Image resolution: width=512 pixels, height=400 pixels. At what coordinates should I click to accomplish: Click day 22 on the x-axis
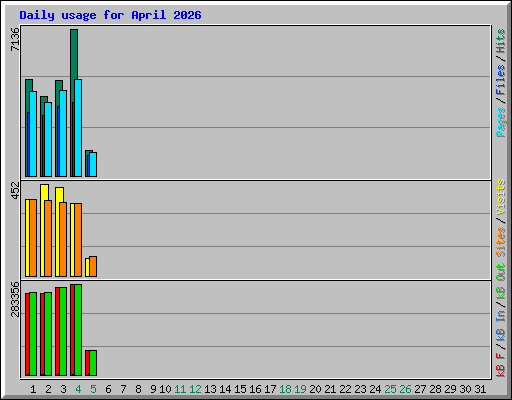tap(345, 389)
